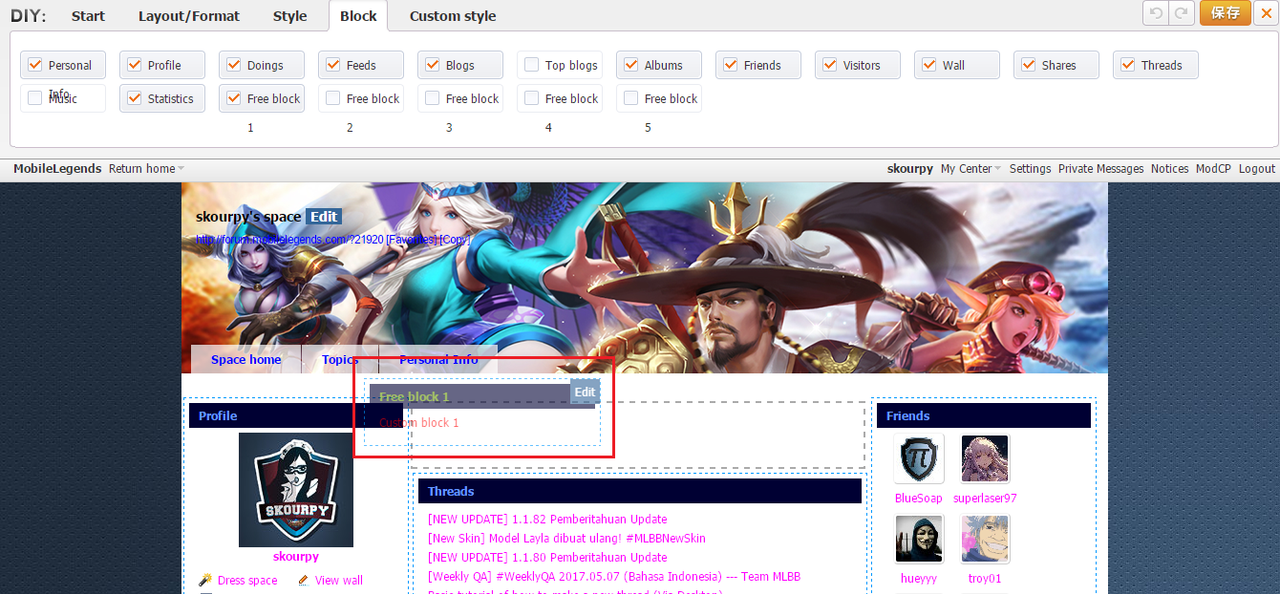Click the magic wand Dress space icon
1280x594 pixels.
click(205, 580)
